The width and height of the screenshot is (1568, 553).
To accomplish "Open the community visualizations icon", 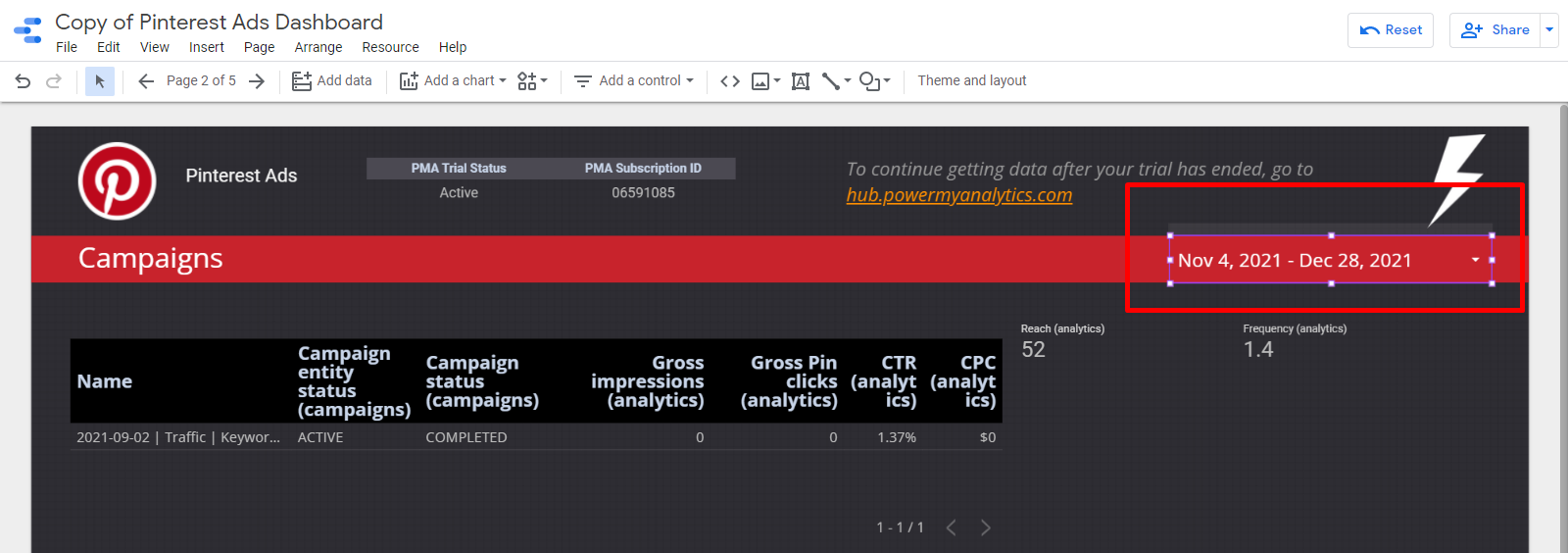I will point(532,81).
